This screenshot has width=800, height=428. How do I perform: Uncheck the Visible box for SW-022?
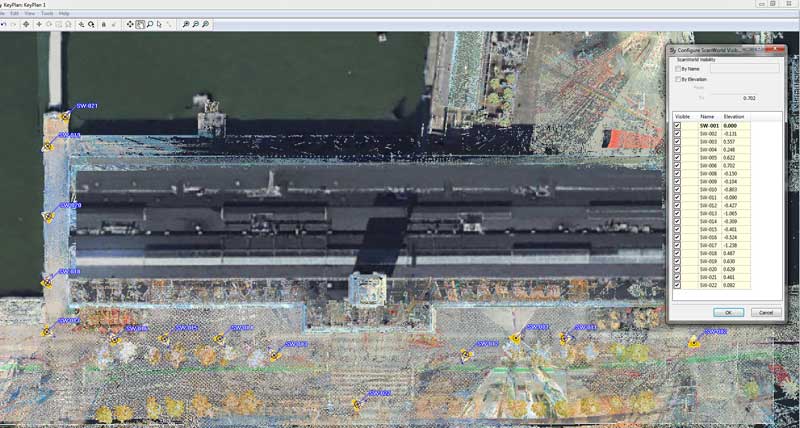[677, 285]
